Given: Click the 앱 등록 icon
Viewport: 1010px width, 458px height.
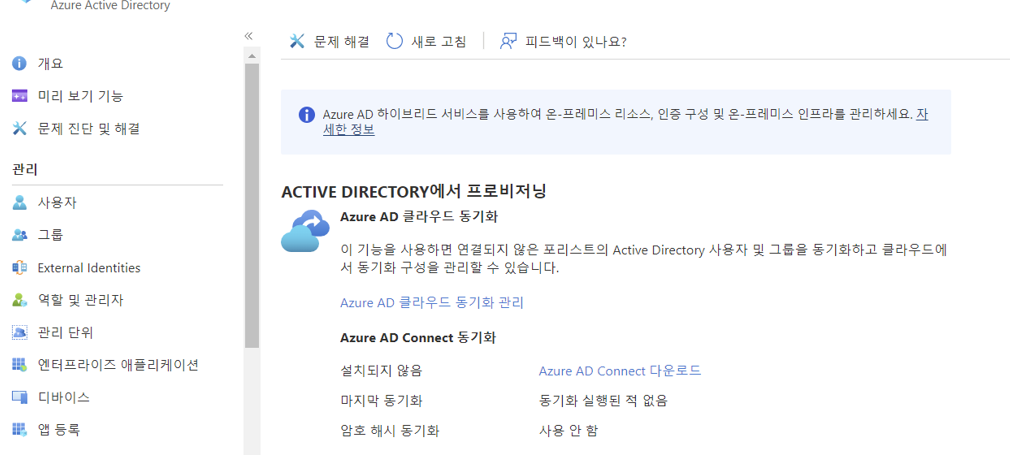Looking at the screenshot, I should click(x=20, y=430).
